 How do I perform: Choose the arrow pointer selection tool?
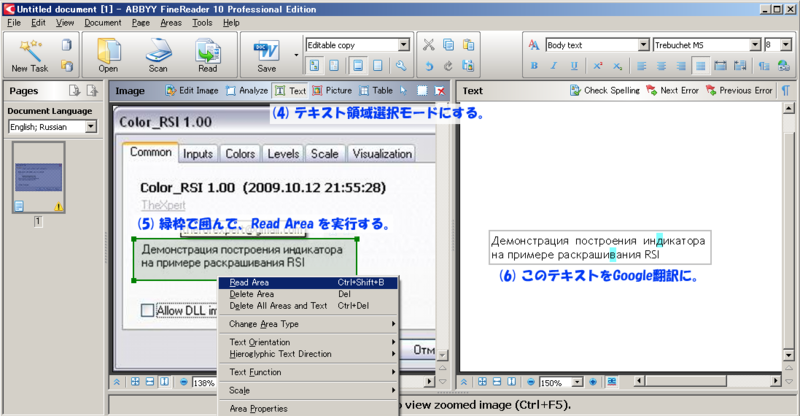click(x=404, y=90)
